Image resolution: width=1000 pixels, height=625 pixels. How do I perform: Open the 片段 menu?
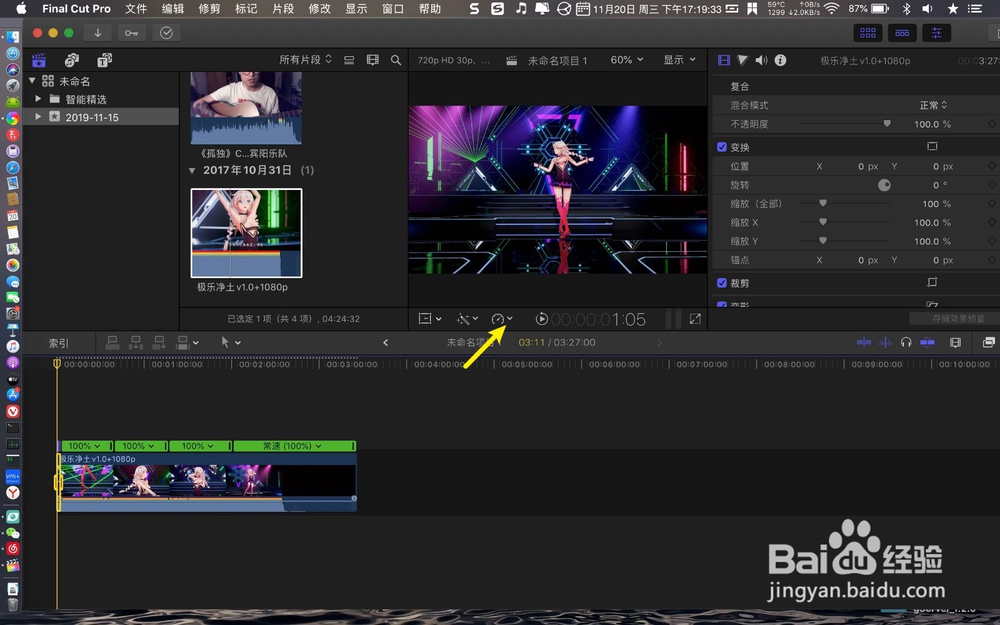coord(283,9)
